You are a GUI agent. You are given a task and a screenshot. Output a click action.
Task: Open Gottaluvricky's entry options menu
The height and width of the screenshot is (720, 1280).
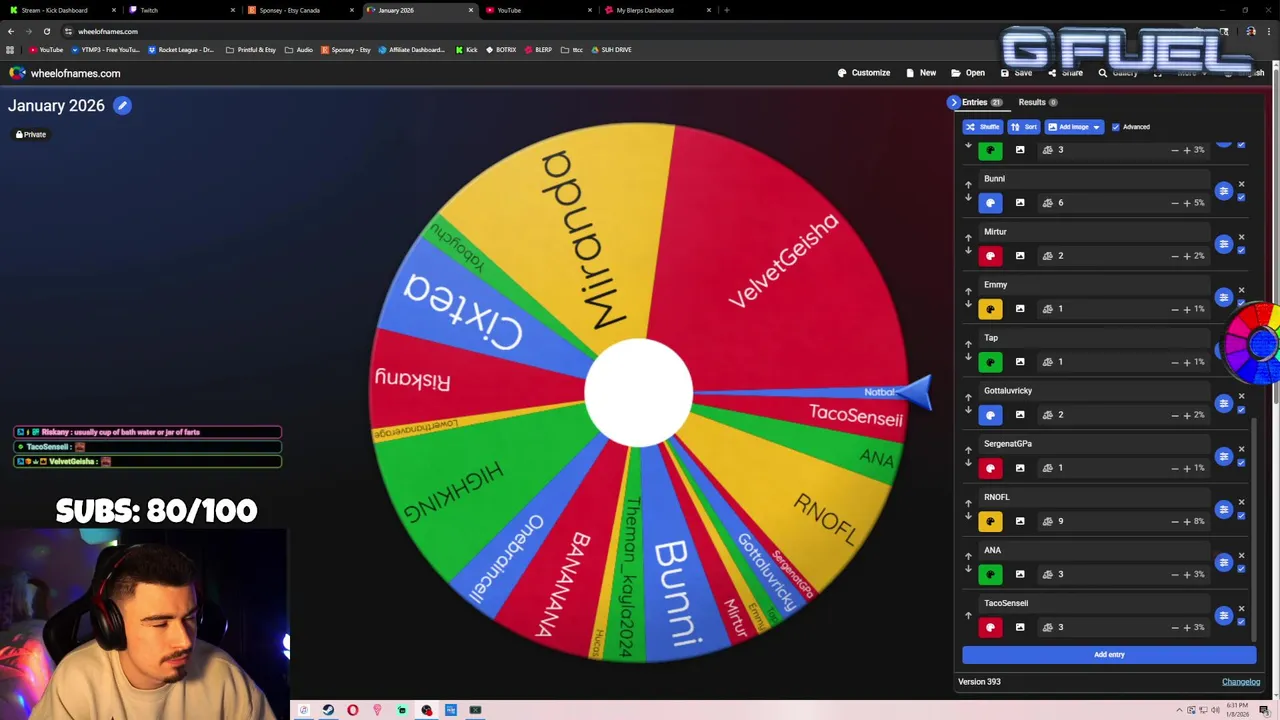(1223, 403)
